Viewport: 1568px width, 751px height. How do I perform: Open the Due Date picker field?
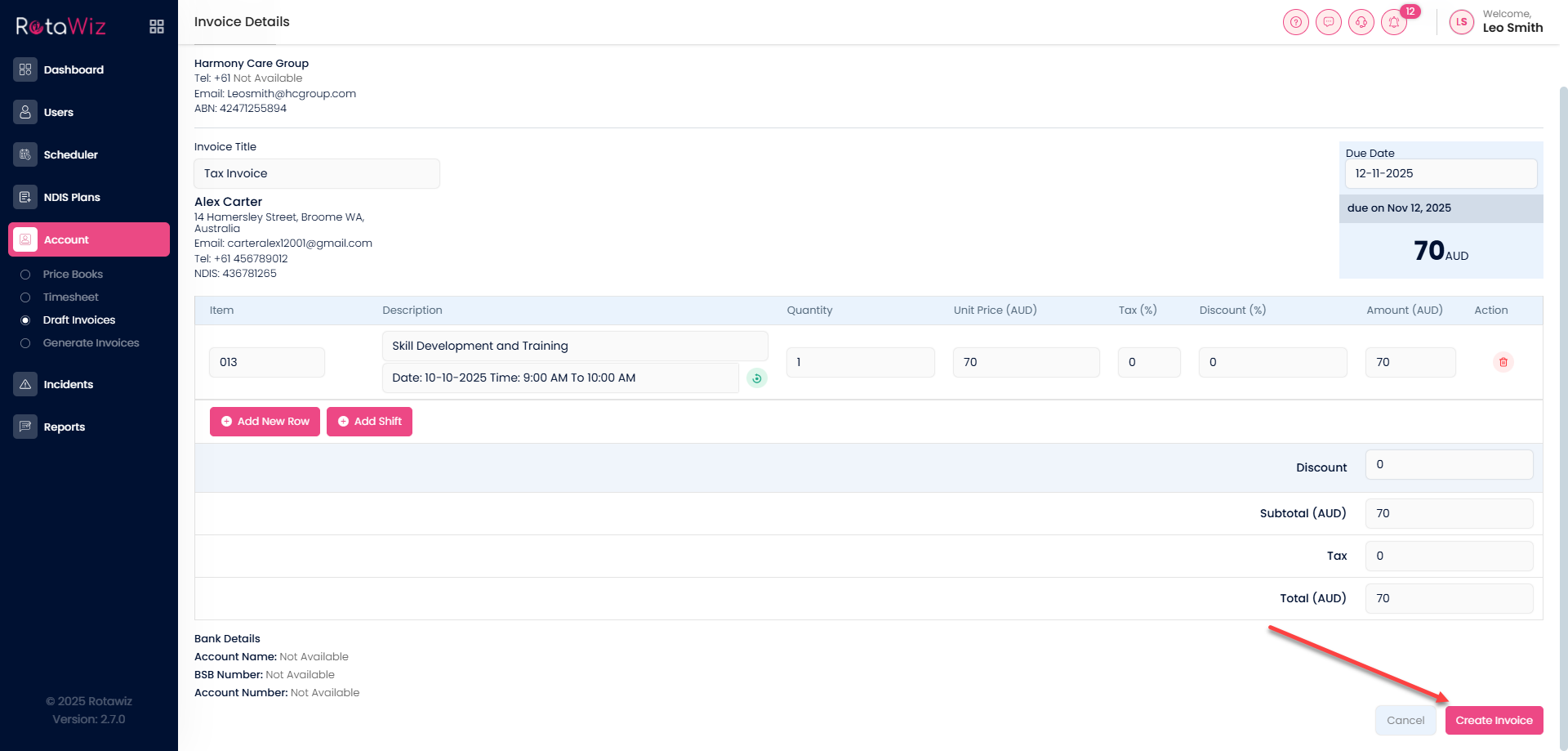(x=1441, y=173)
